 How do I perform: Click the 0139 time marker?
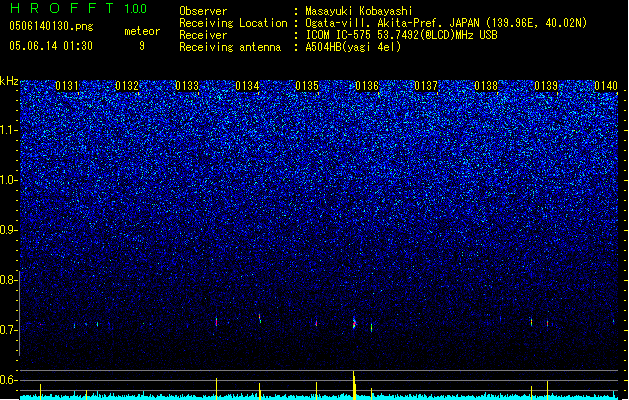[x=546, y=86]
